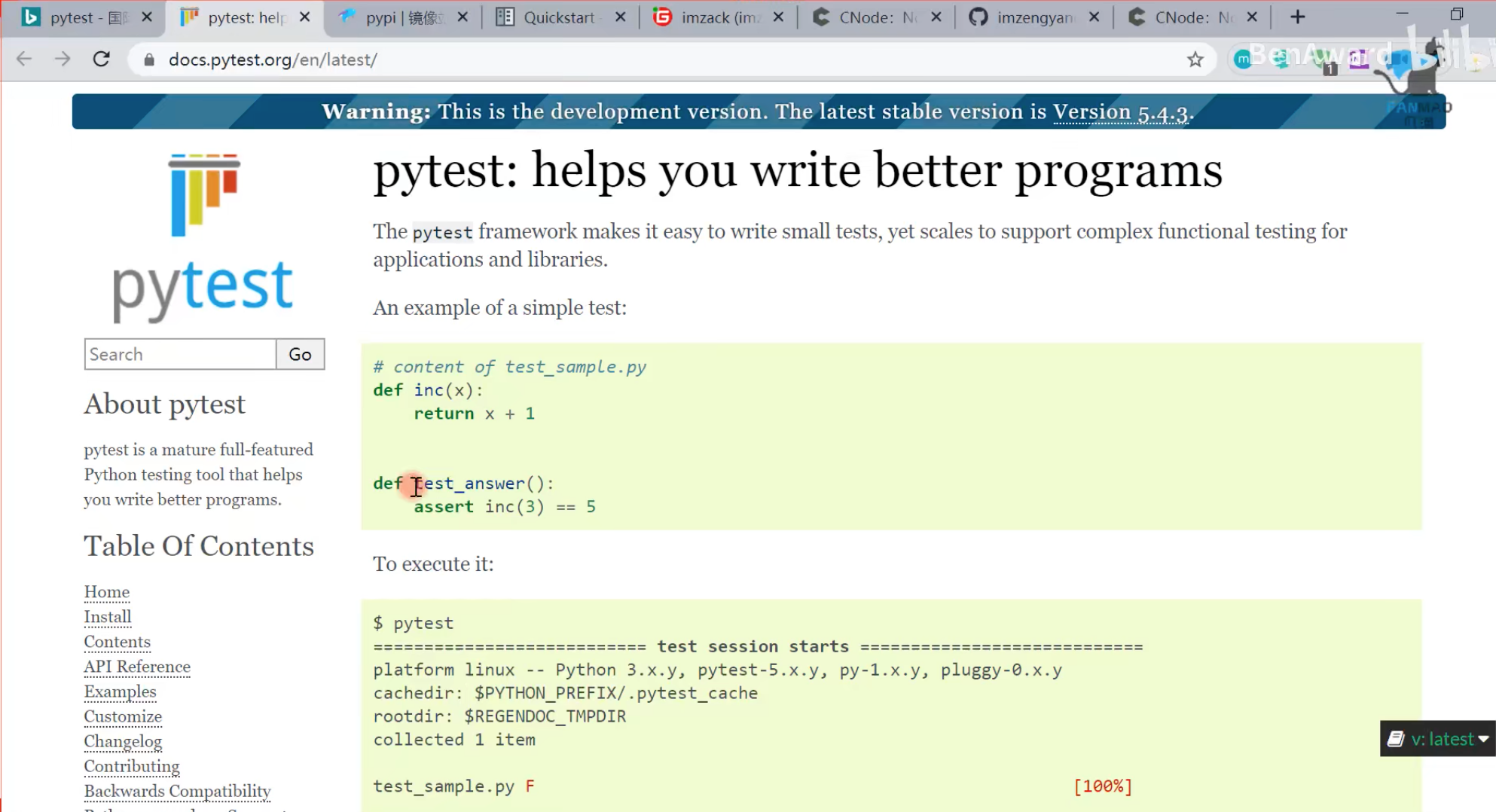The image size is (1496, 812).
Task: Open the teal 'm' extension
Action: (x=1243, y=59)
